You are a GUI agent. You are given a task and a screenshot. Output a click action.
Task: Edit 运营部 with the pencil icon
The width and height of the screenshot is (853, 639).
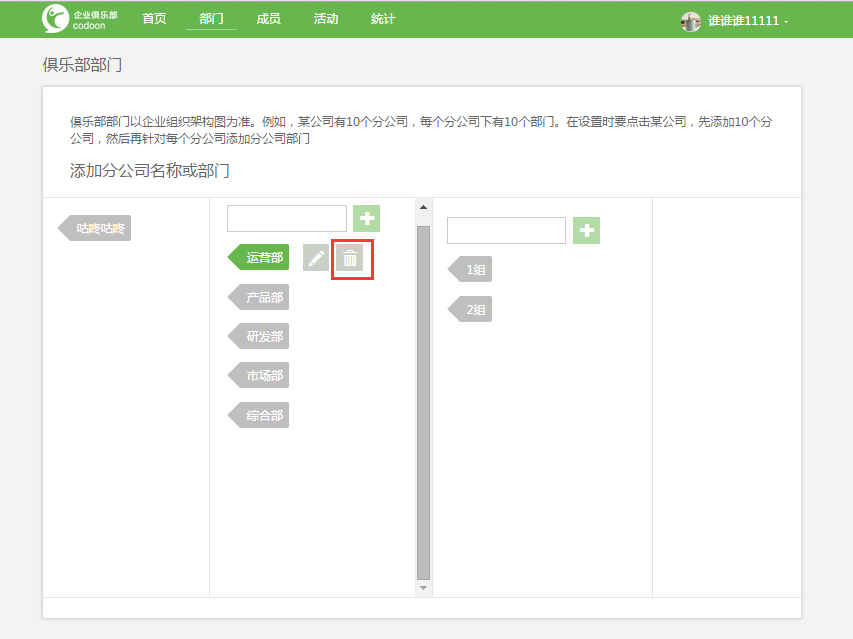click(x=316, y=258)
